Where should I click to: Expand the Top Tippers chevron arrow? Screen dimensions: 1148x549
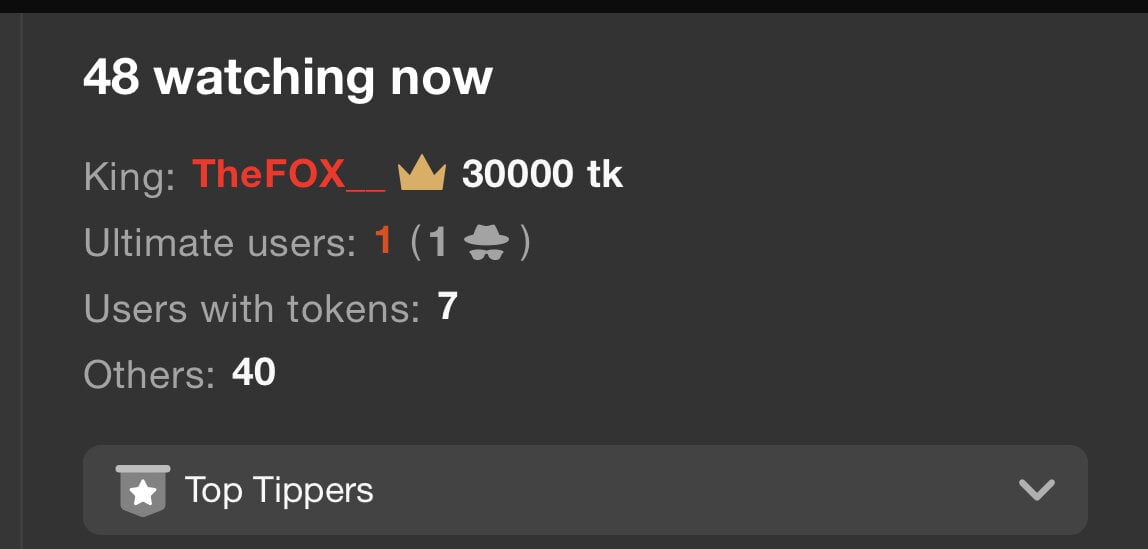click(1037, 490)
